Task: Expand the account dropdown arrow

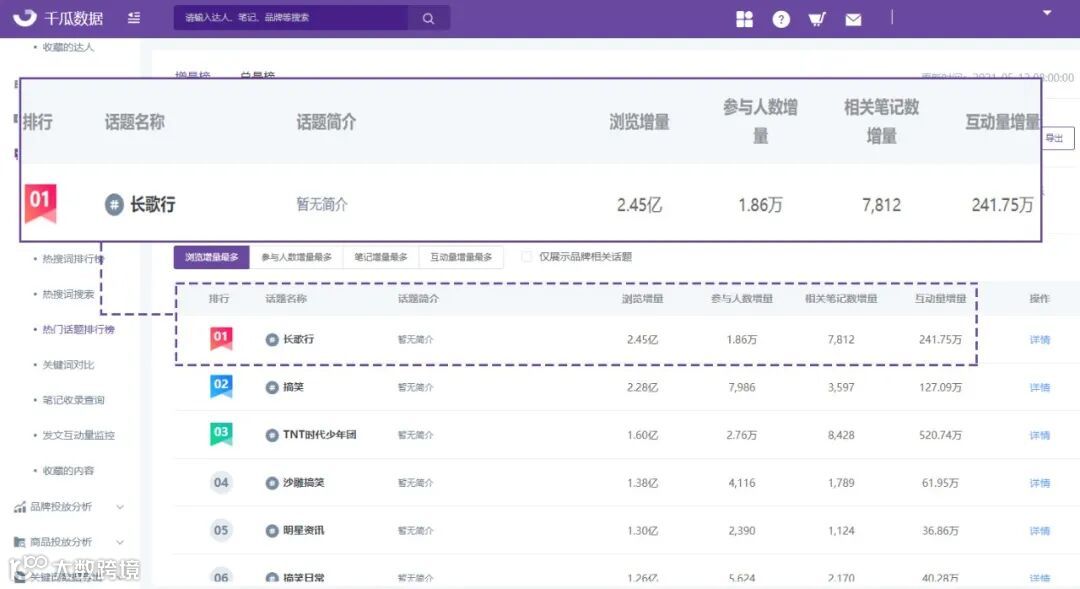Action: point(1047,12)
